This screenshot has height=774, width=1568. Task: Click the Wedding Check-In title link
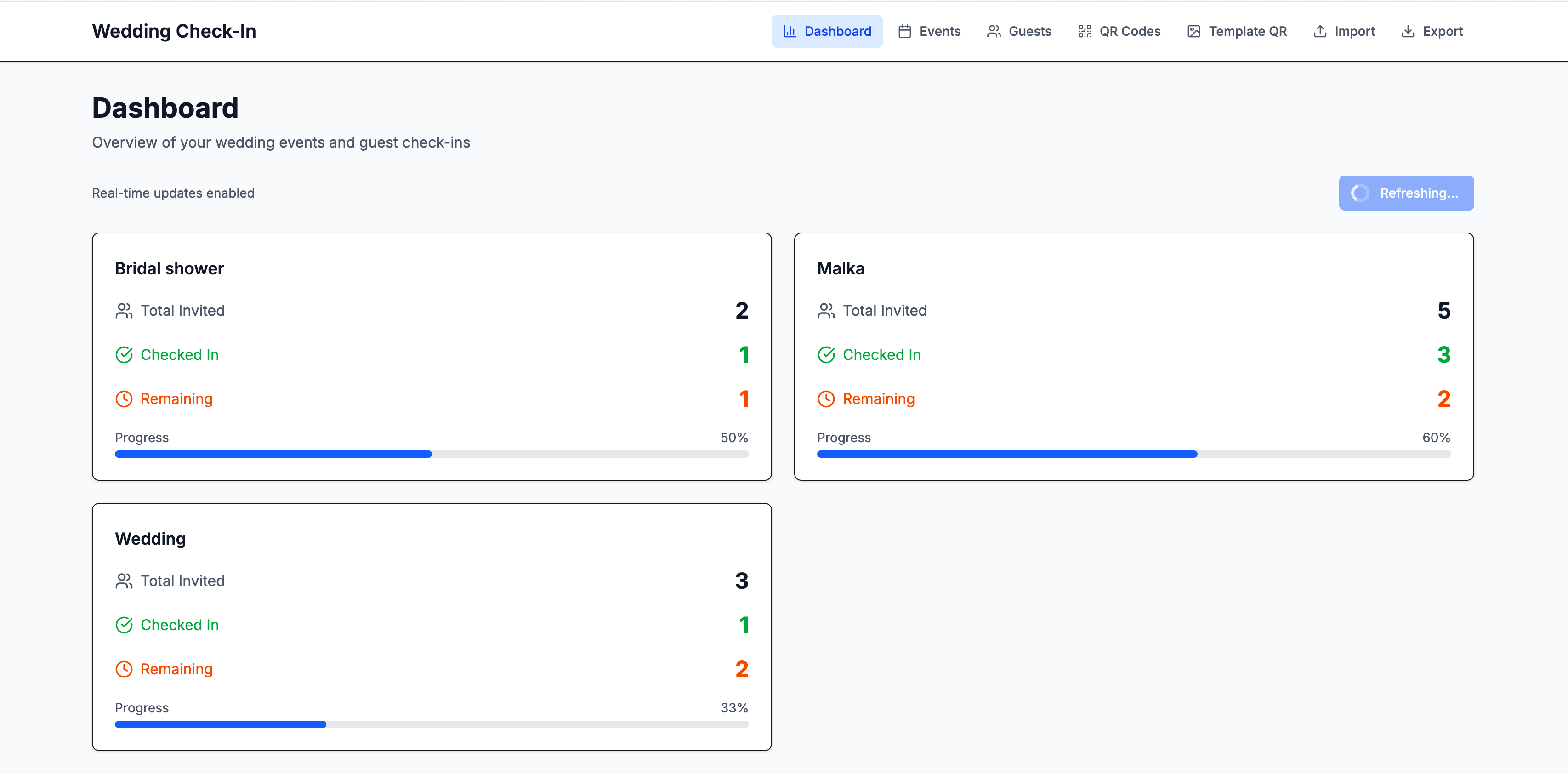pyautogui.click(x=174, y=31)
